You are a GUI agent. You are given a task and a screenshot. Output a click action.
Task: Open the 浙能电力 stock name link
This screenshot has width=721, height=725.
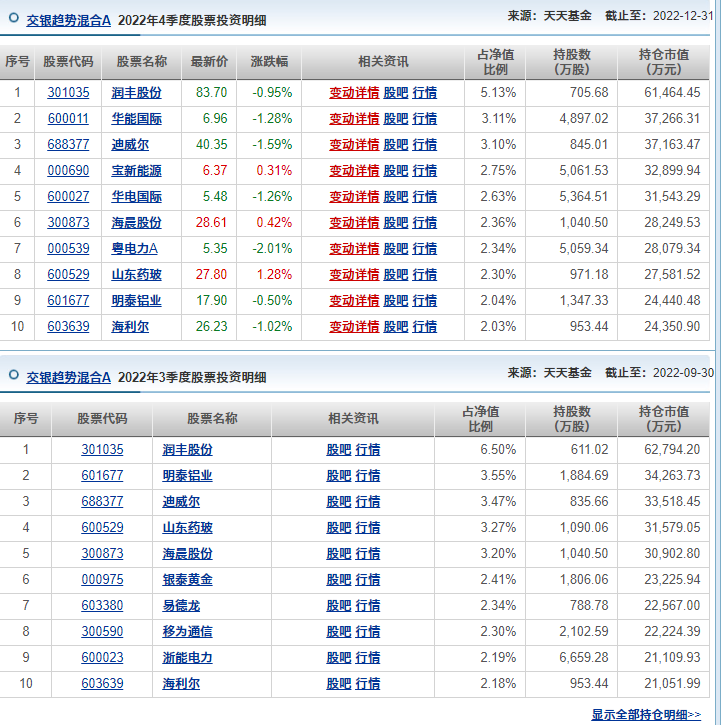click(x=187, y=657)
